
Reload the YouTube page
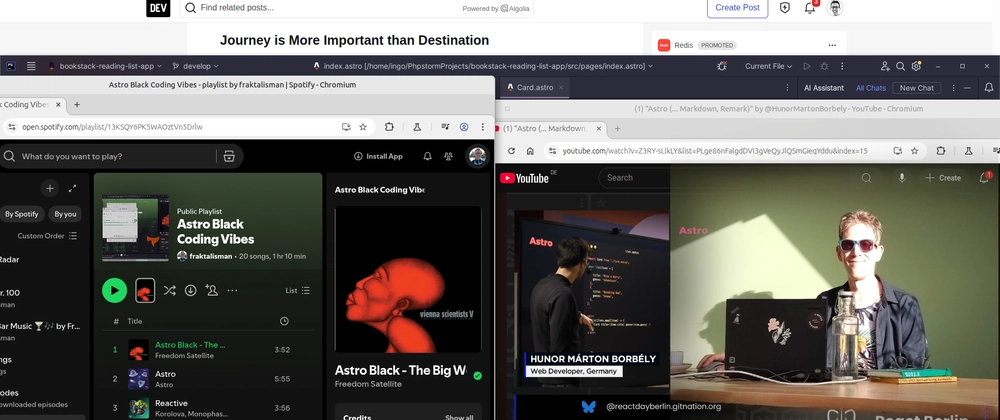click(x=511, y=151)
